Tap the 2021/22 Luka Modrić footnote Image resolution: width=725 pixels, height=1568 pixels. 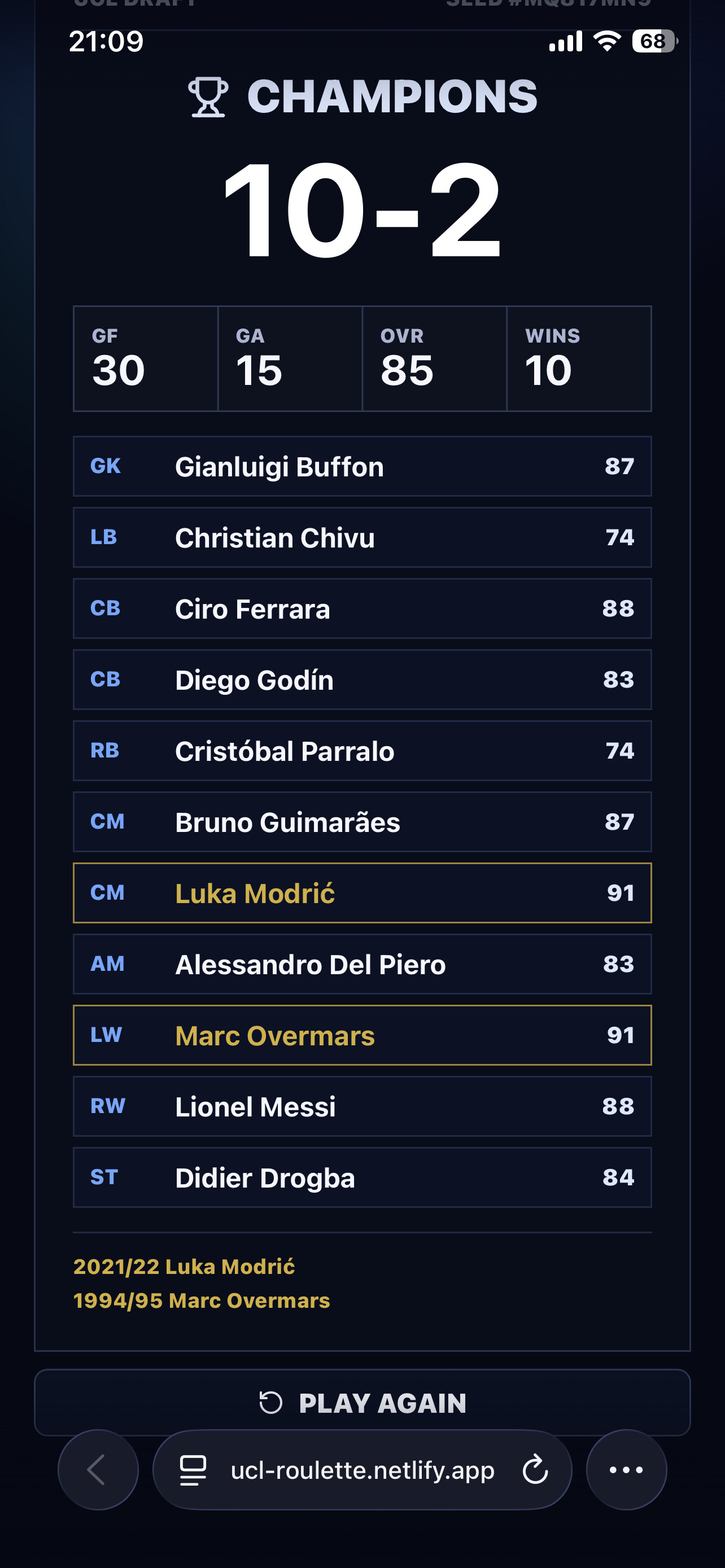point(184,1267)
